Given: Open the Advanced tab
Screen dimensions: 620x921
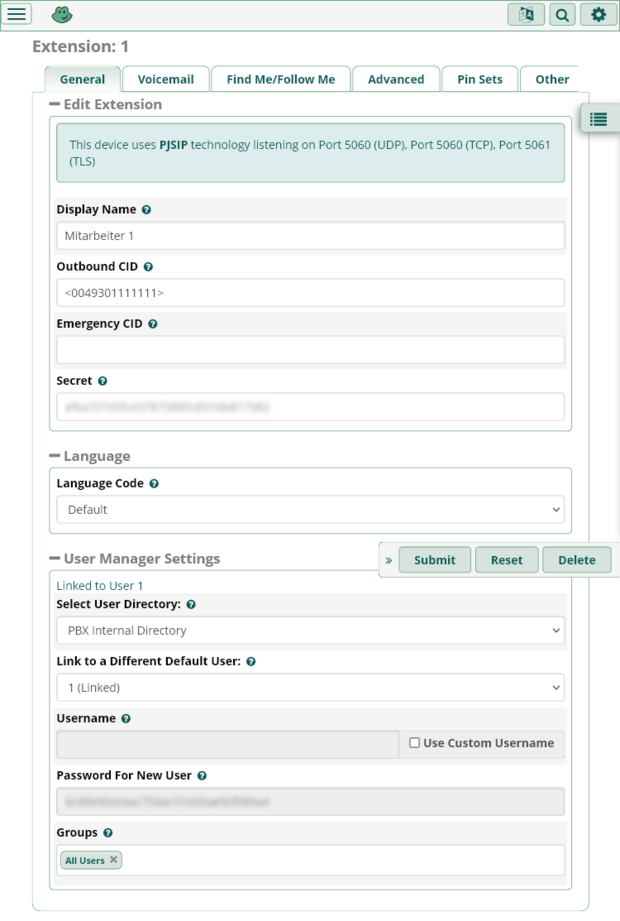Looking at the screenshot, I should pos(395,79).
